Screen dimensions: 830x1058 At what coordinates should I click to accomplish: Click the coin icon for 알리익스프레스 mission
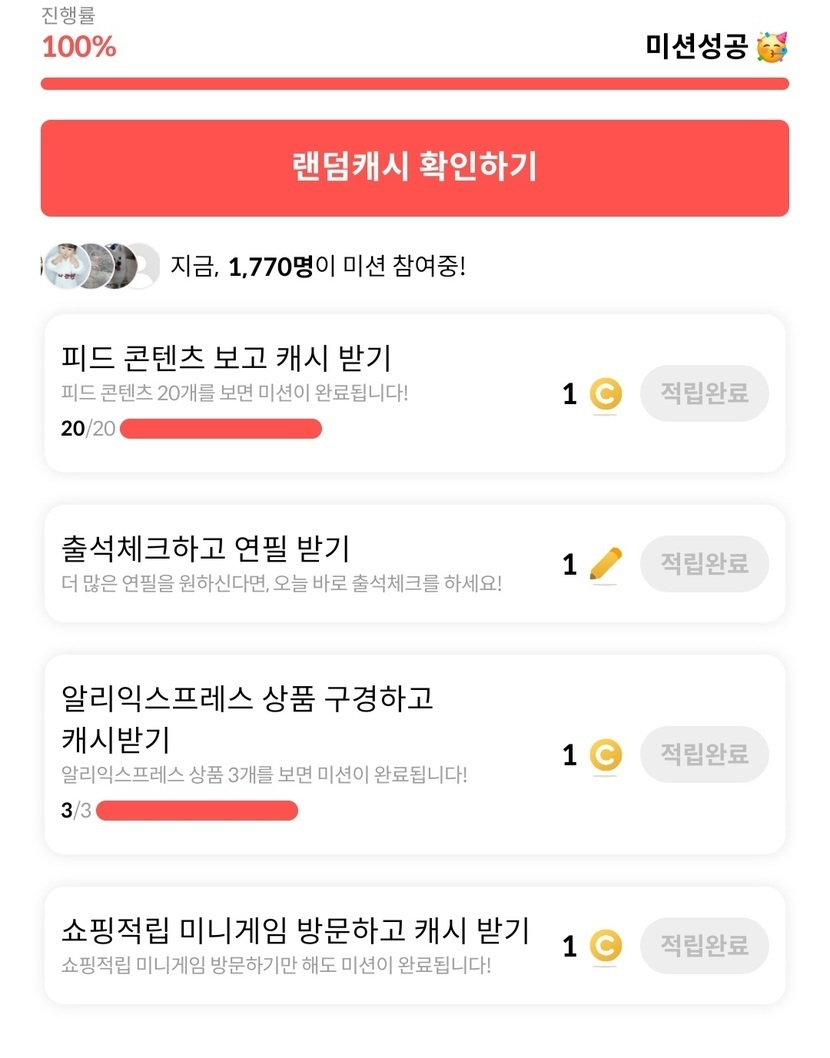[x=604, y=755]
